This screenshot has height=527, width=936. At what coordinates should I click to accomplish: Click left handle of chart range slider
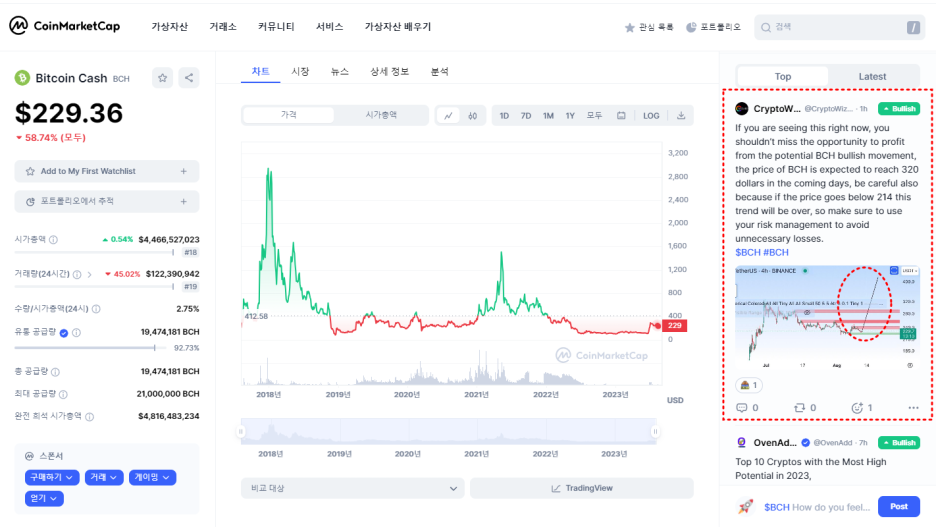click(241, 432)
